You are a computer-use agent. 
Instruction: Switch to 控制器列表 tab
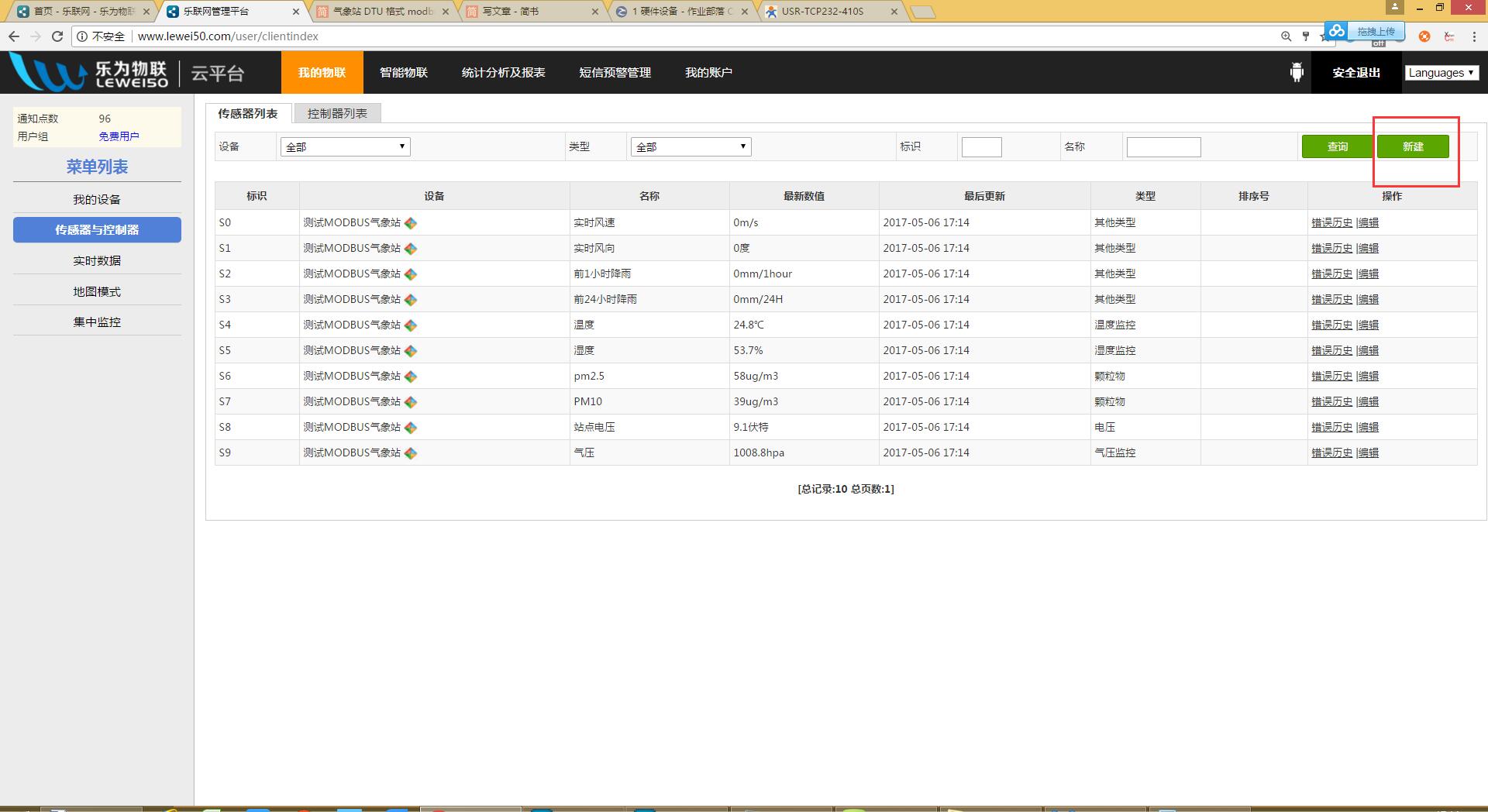[337, 113]
